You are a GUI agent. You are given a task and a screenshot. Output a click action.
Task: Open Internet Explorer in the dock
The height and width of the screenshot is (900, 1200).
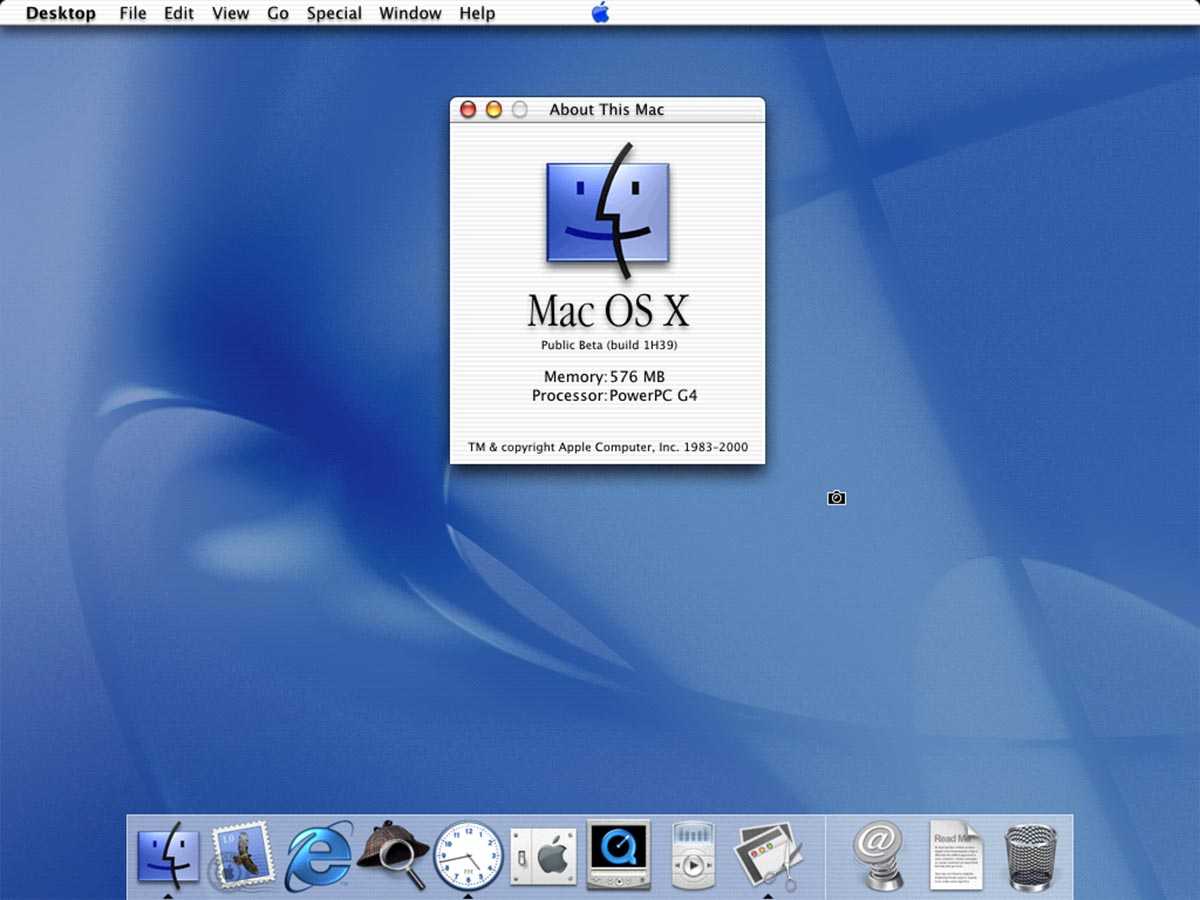coord(318,856)
